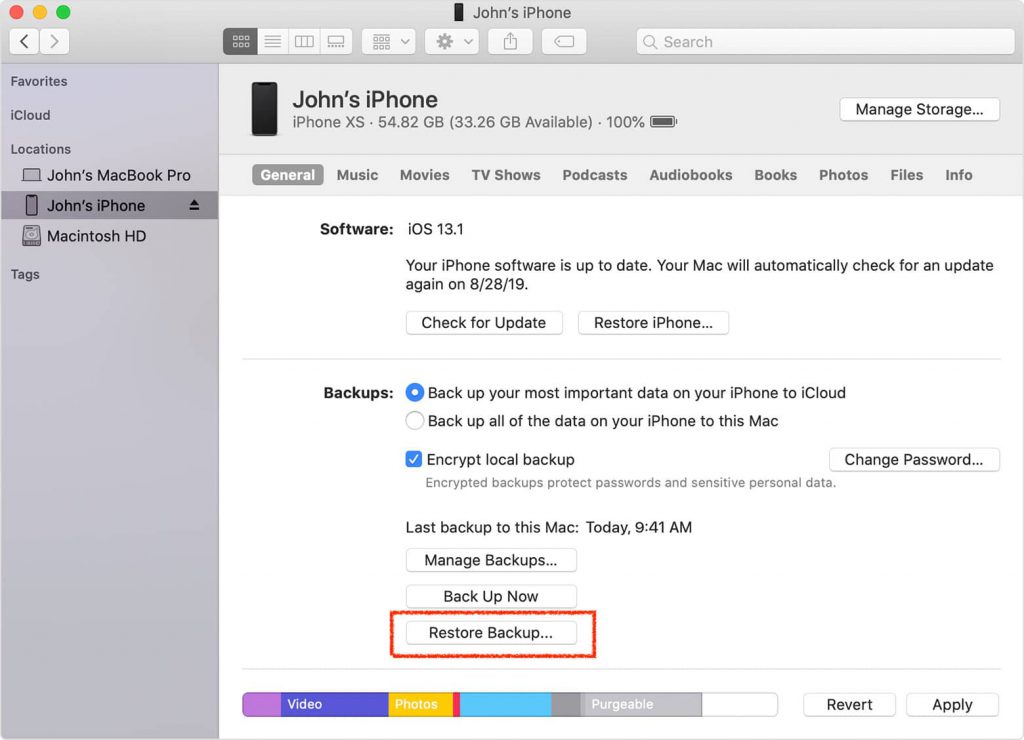Click the battery level icon

(x=664, y=122)
